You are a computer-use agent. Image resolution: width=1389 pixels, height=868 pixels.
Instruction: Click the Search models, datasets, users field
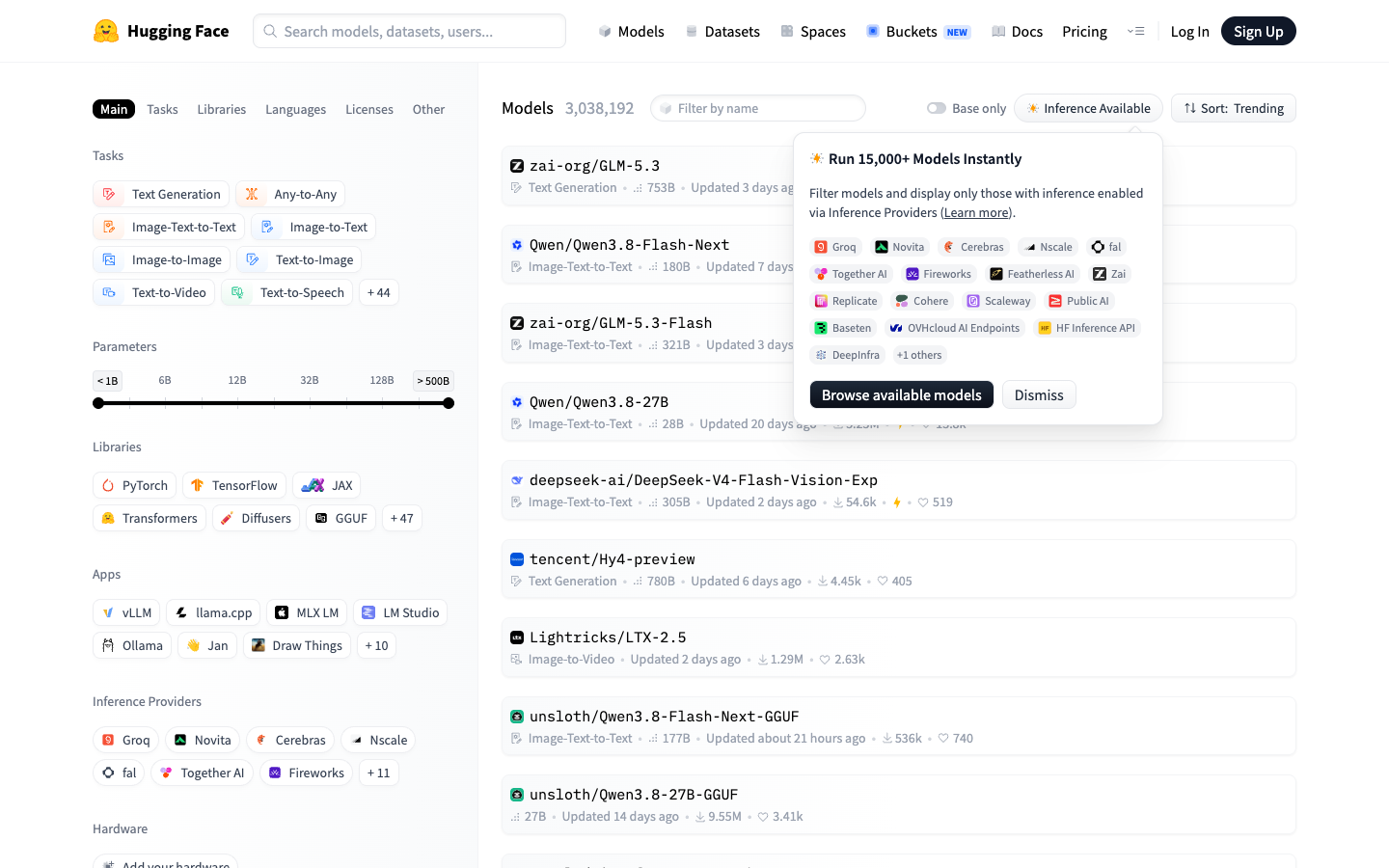coord(409,31)
